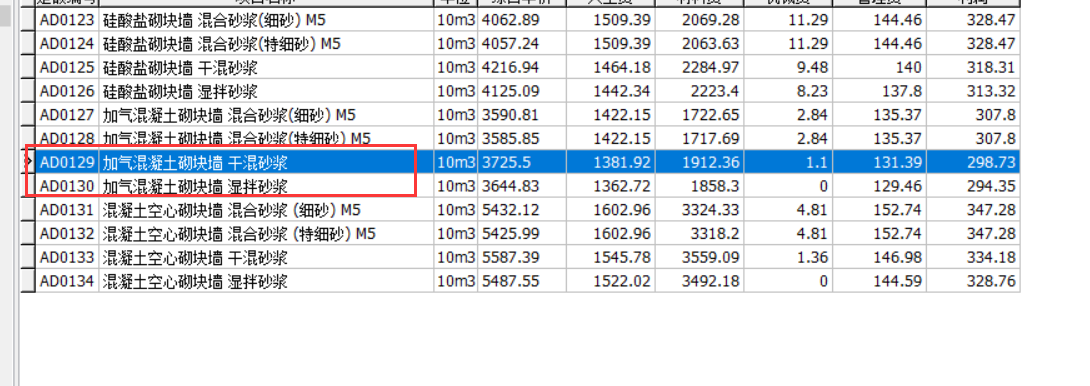The height and width of the screenshot is (386, 1090).
Task: Click the unit price value 3644.83
Action: pos(510,186)
